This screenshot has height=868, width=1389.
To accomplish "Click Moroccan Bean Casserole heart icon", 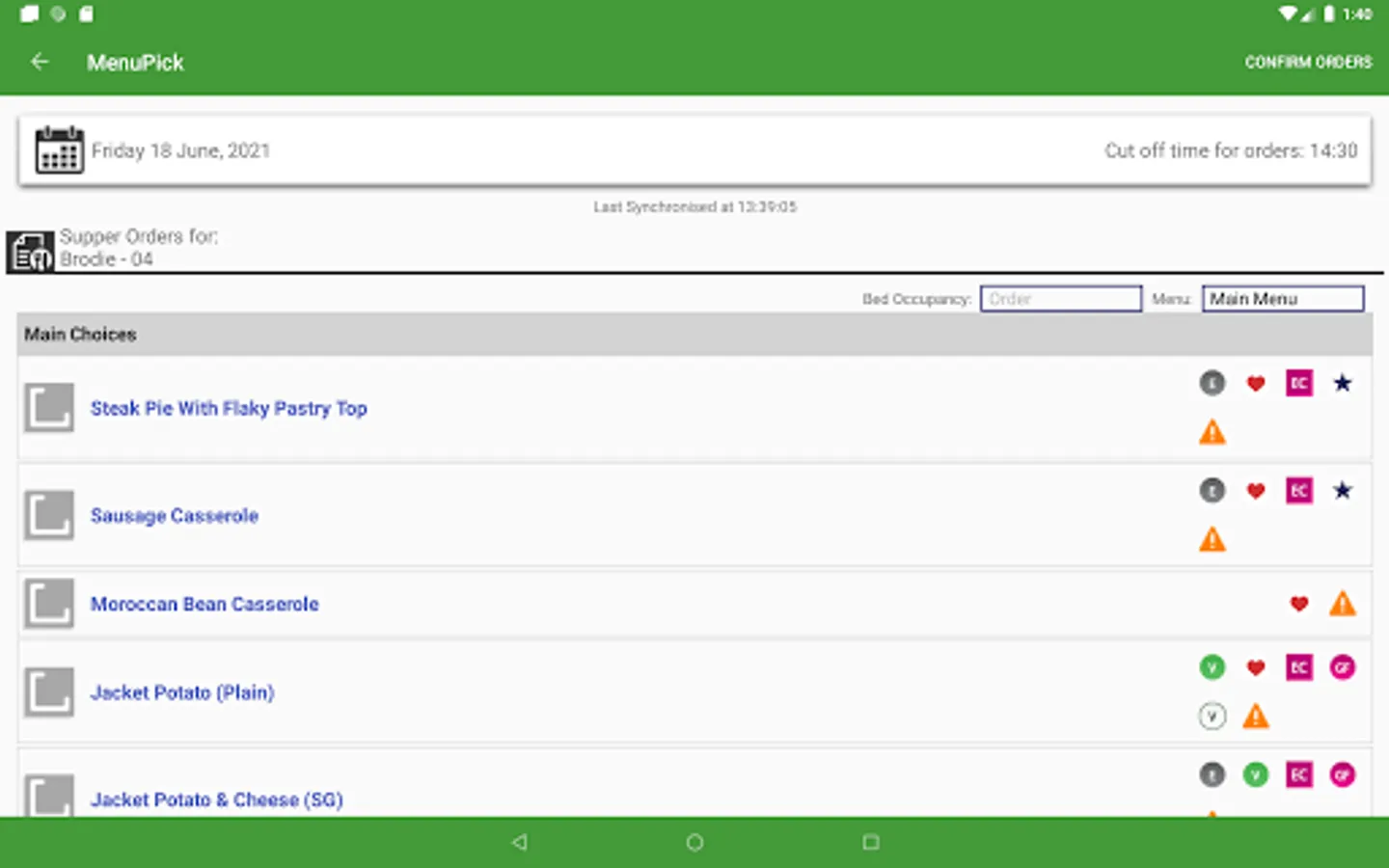I will tap(1299, 604).
